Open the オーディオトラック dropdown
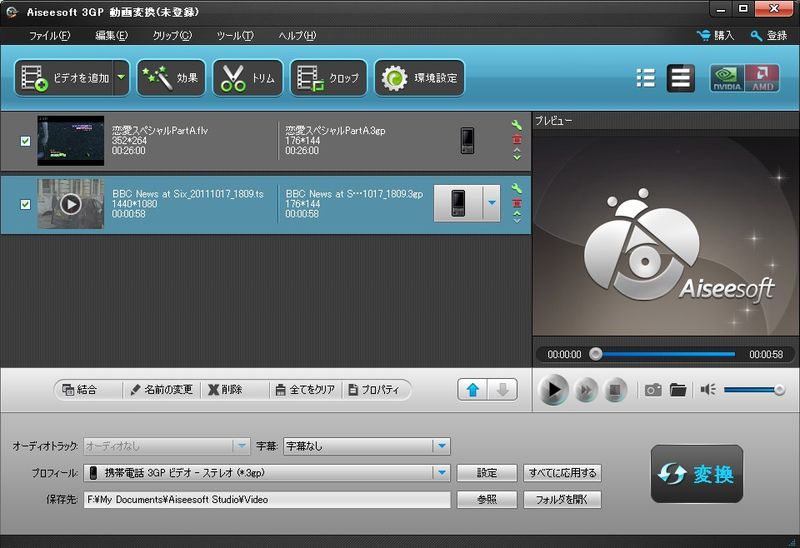 click(x=167, y=446)
